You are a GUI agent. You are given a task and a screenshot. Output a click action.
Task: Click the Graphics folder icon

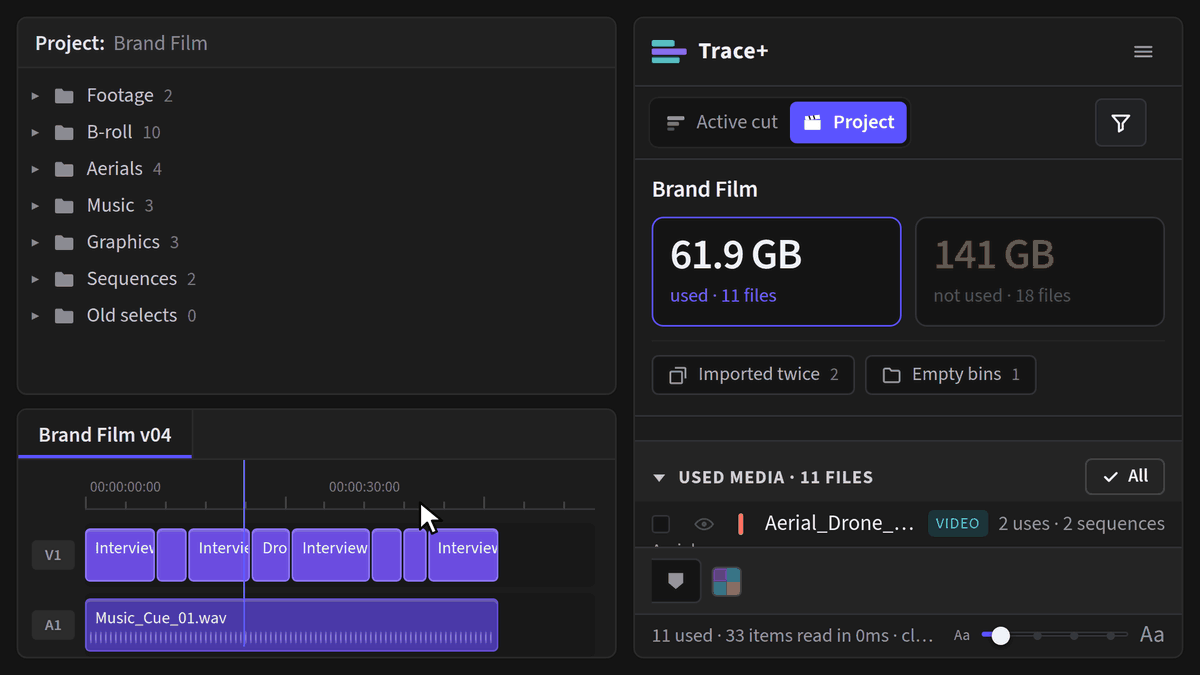[x=64, y=242]
